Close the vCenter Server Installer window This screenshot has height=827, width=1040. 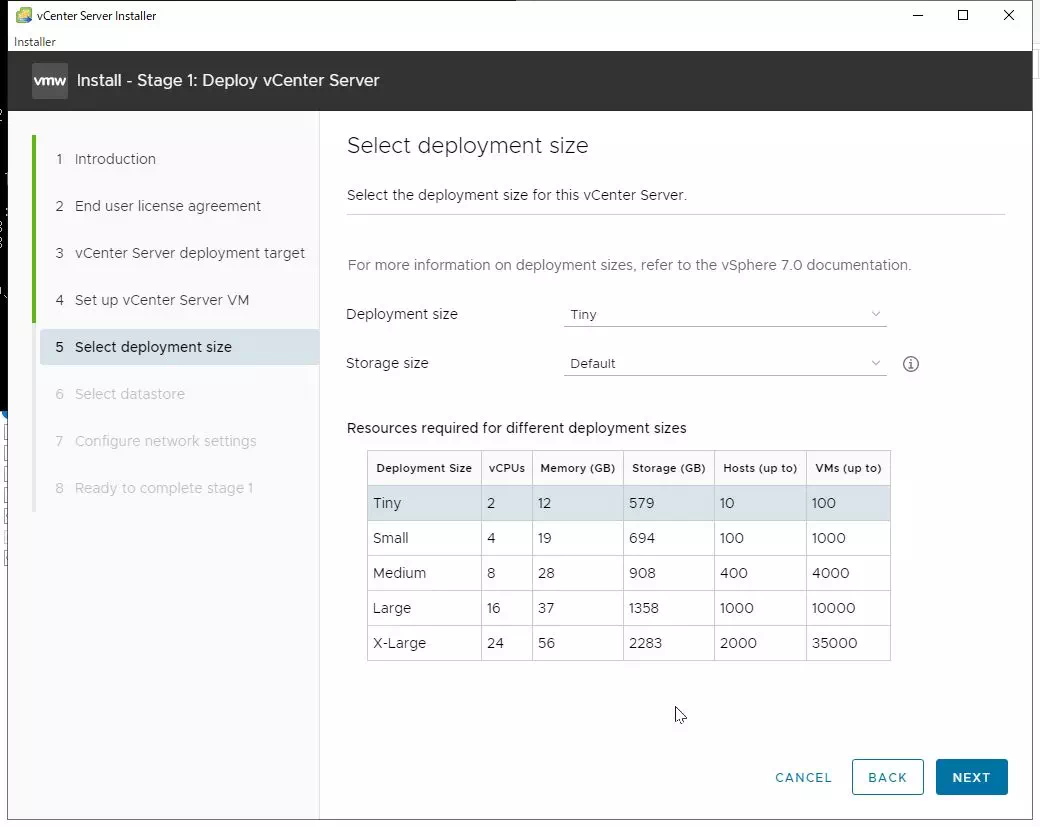(1009, 15)
